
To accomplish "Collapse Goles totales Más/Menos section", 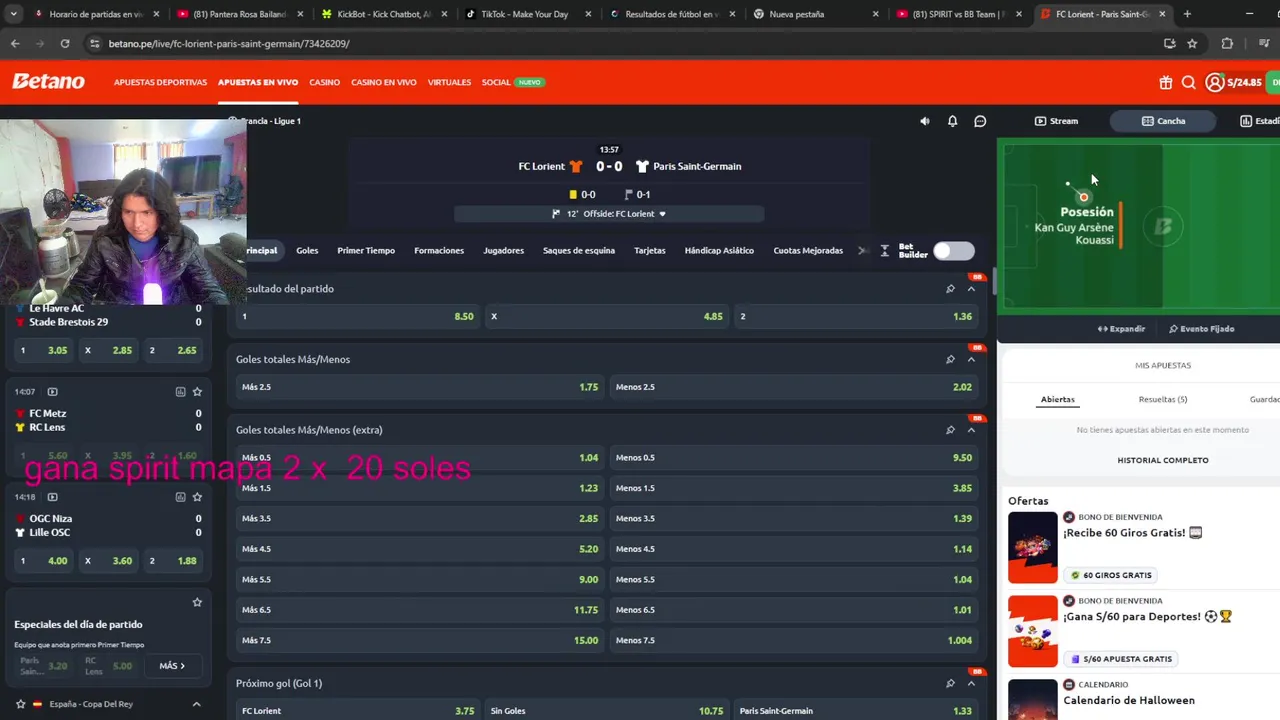I will click(x=971, y=359).
